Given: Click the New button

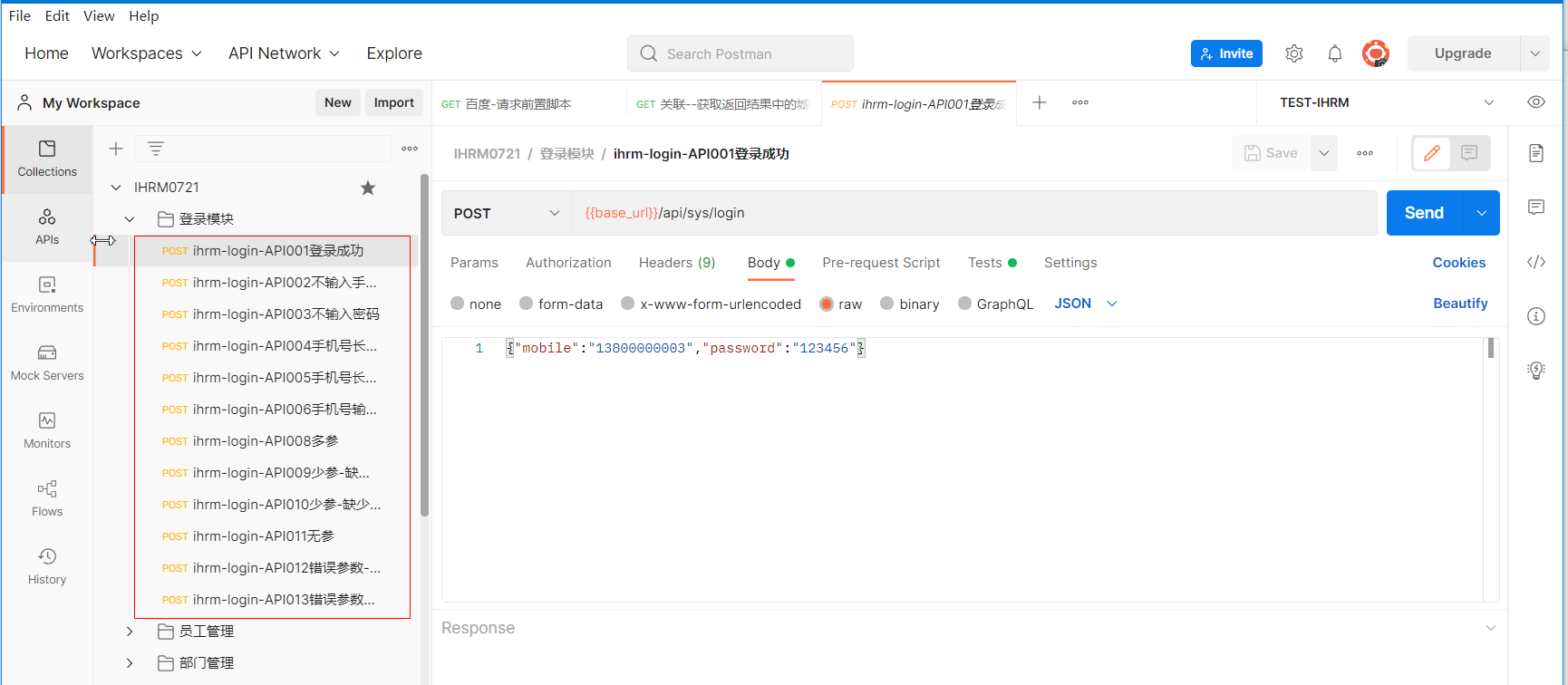Looking at the screenshot, I should 338,102.
